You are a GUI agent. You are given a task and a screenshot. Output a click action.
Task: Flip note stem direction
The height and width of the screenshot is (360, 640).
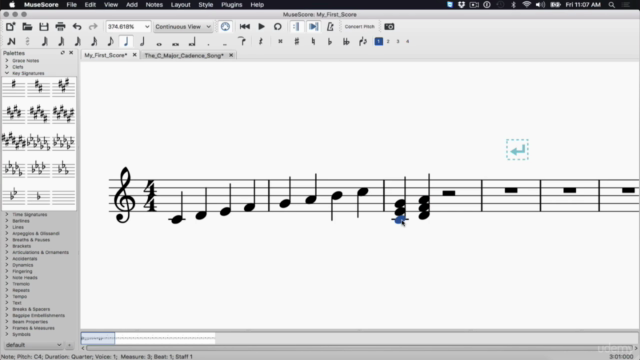coord(363,41)
